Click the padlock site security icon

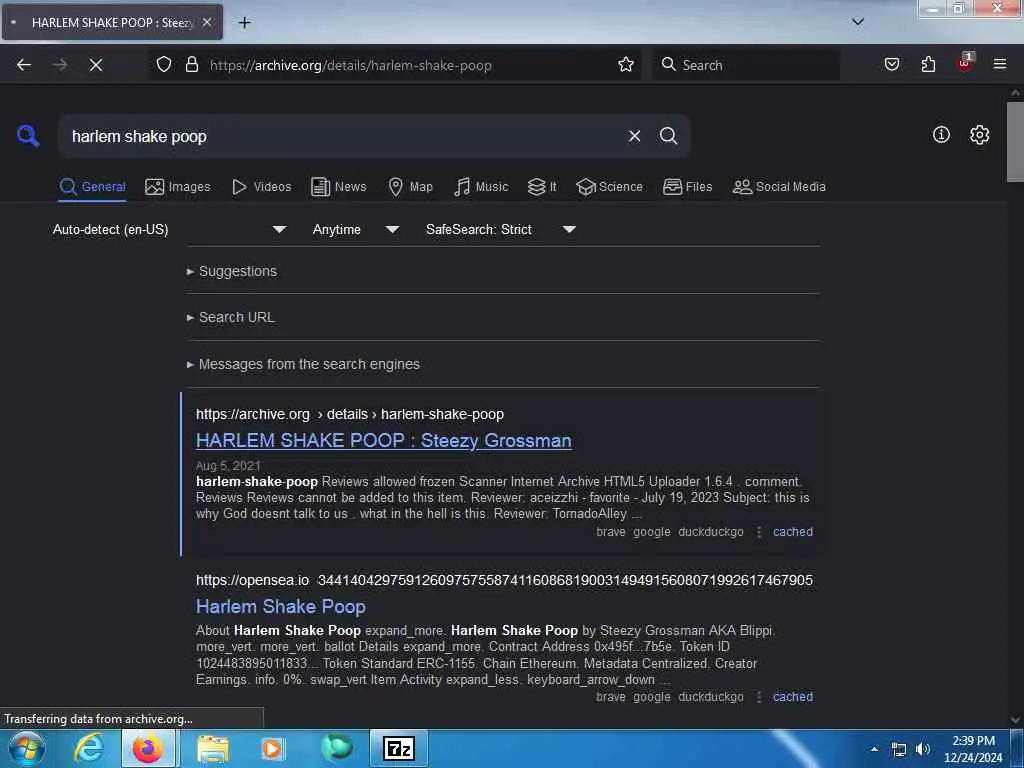coord(191,65)
